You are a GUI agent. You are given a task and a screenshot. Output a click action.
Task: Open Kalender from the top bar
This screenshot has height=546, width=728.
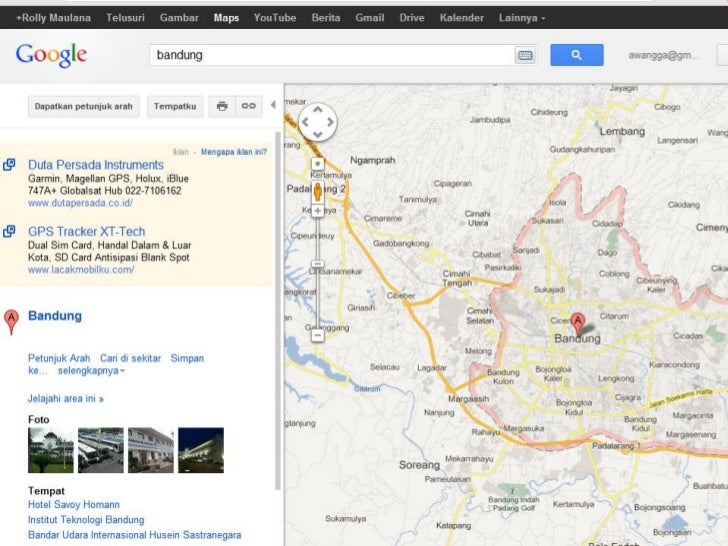[462, 18]
